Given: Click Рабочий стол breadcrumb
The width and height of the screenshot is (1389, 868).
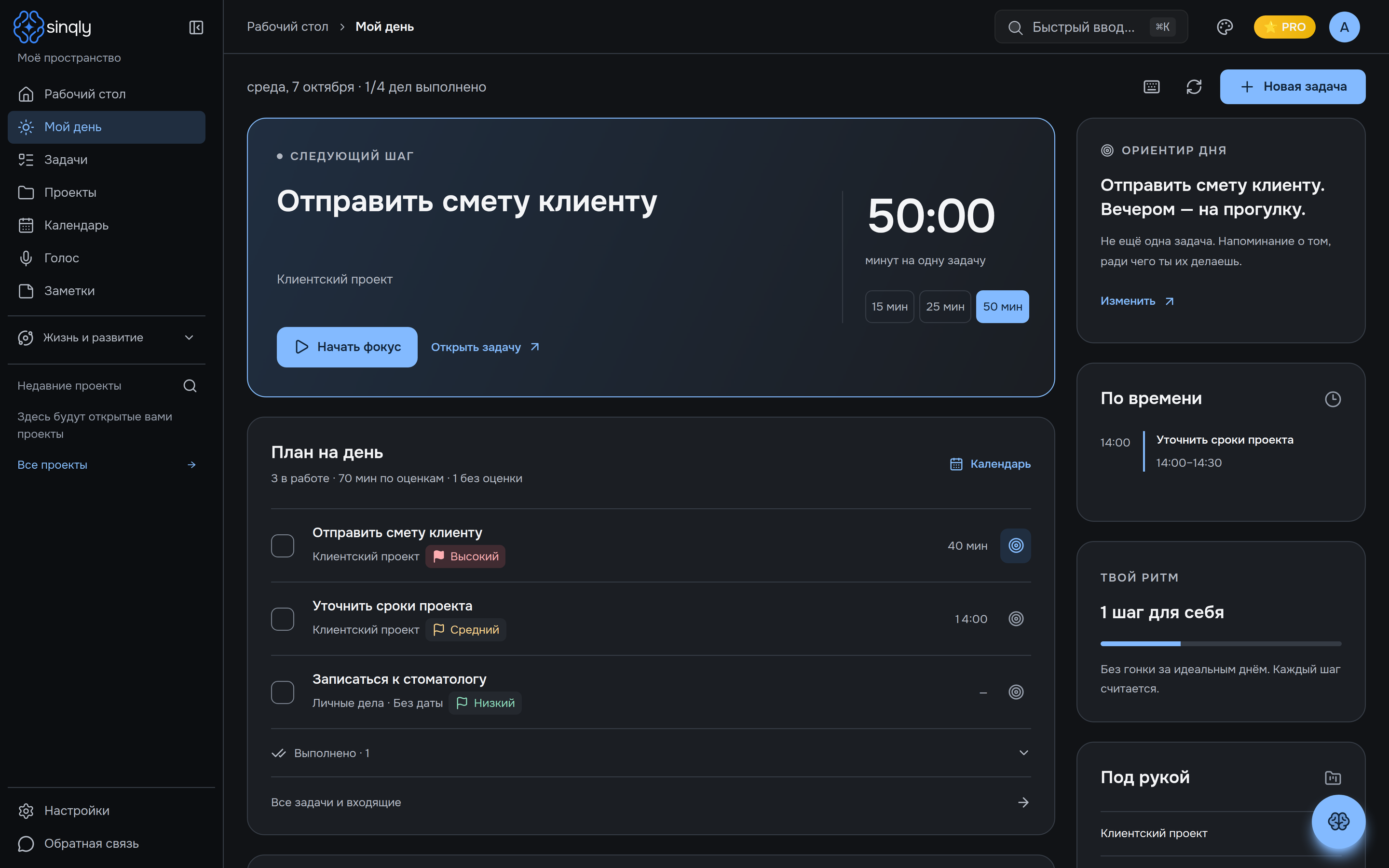Looking at the screenshot, I should [x=287, y=27].
